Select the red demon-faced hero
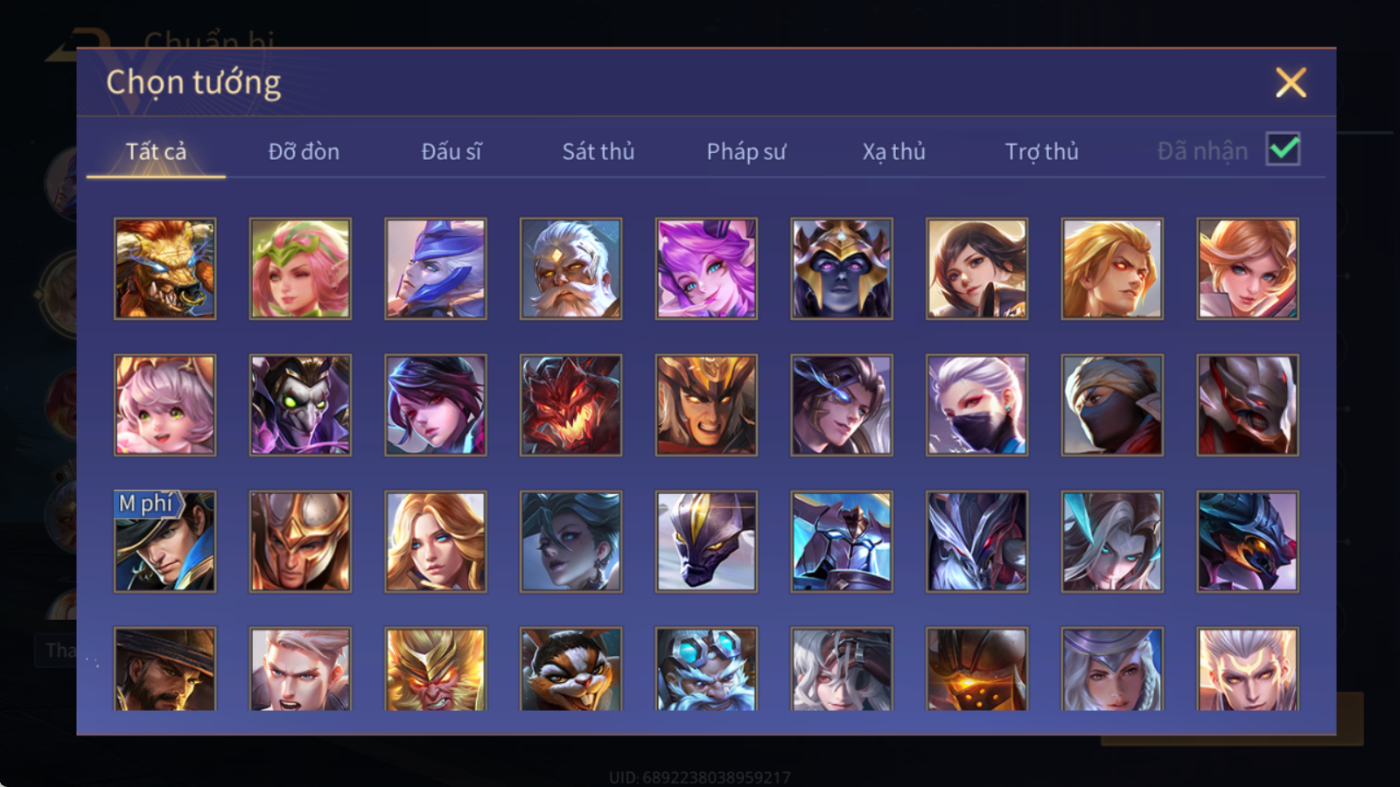Image resolution: width=1400 pixels, height=787 pixels. [571, 405]
